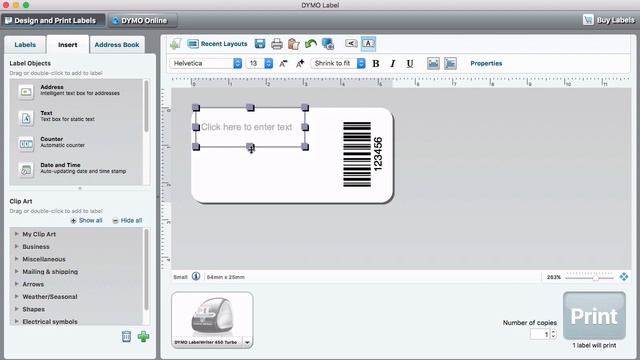Expand Weather/Seasonal category
Screen dimensions: 640x360
click(17, 296)
